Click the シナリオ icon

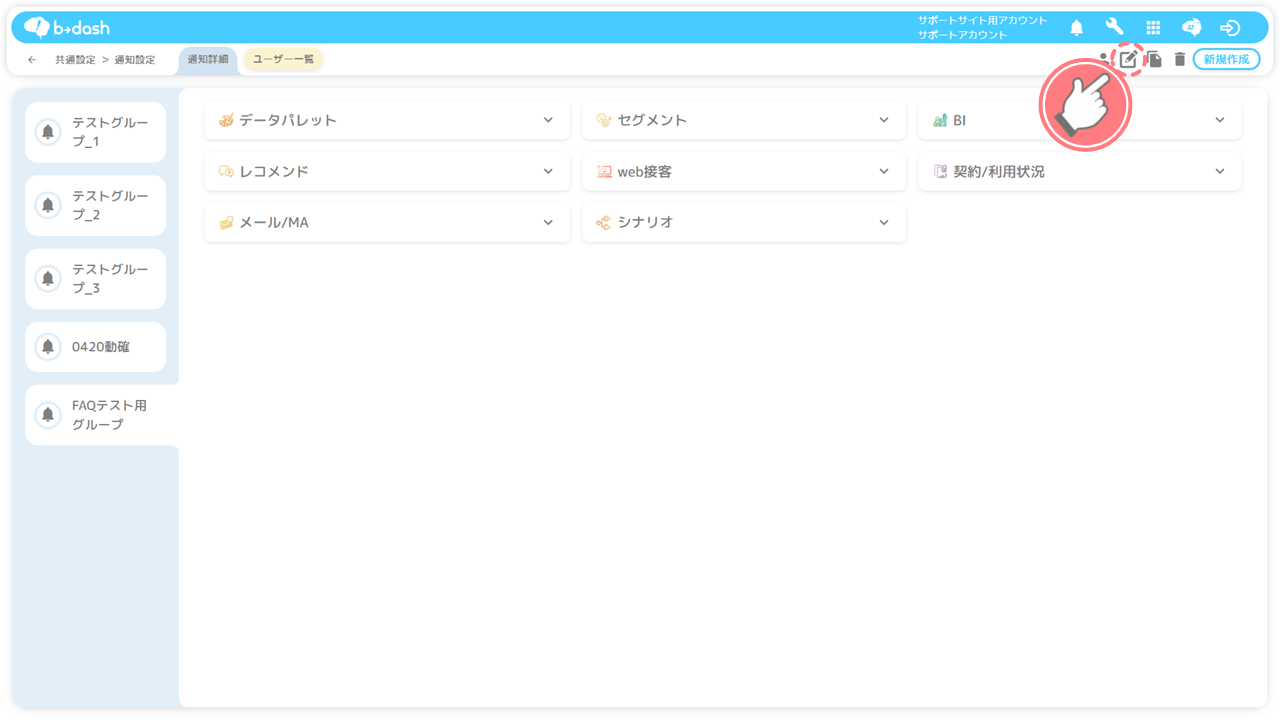(x=604, y=223)
